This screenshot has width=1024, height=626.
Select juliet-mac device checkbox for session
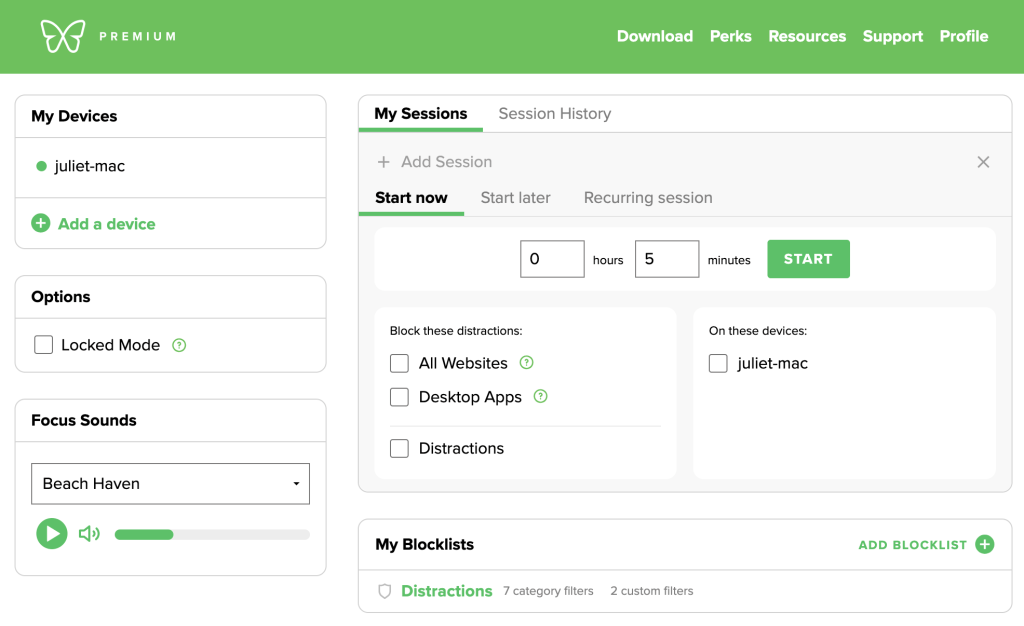click(x=718, y=363)
